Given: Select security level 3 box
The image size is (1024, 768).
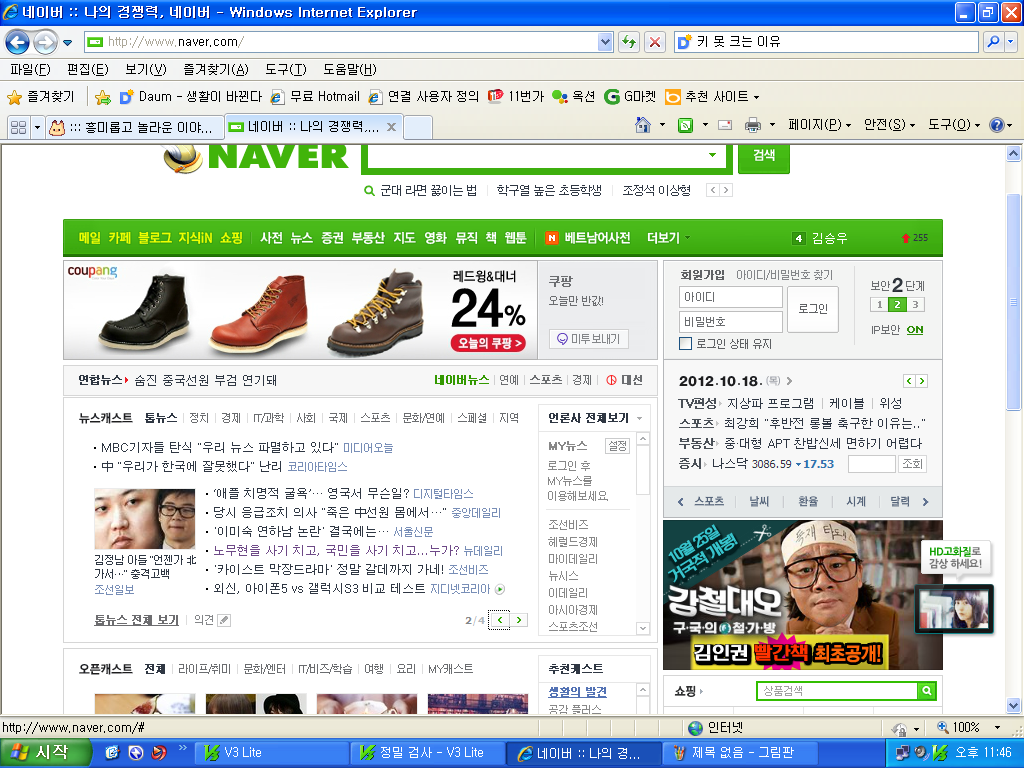Looking at the screenshot, I should coord(916,304).
